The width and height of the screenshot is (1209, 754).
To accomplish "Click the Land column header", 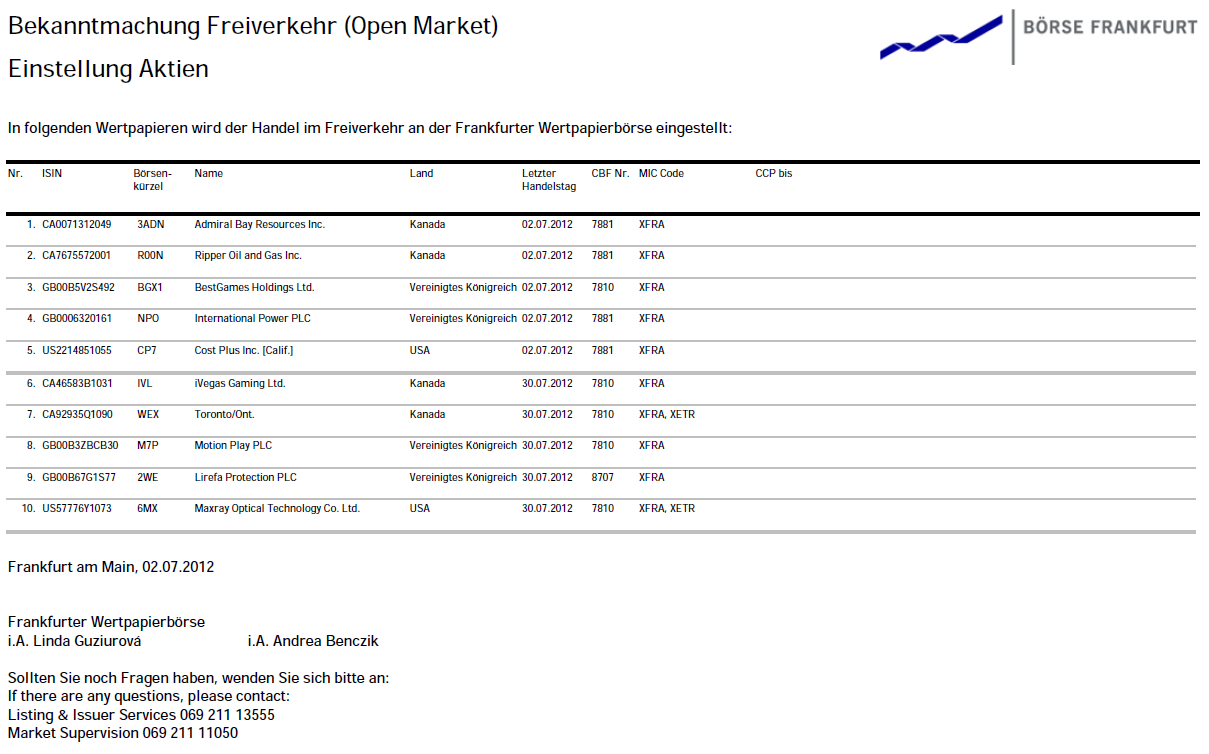I will pos(421,172).
